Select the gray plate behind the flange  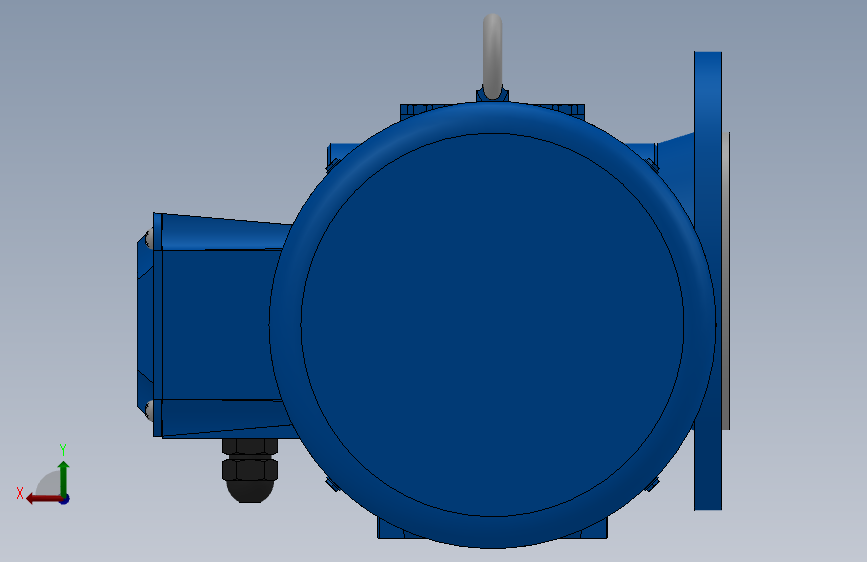pyautogui.click(x=726, y=280)
